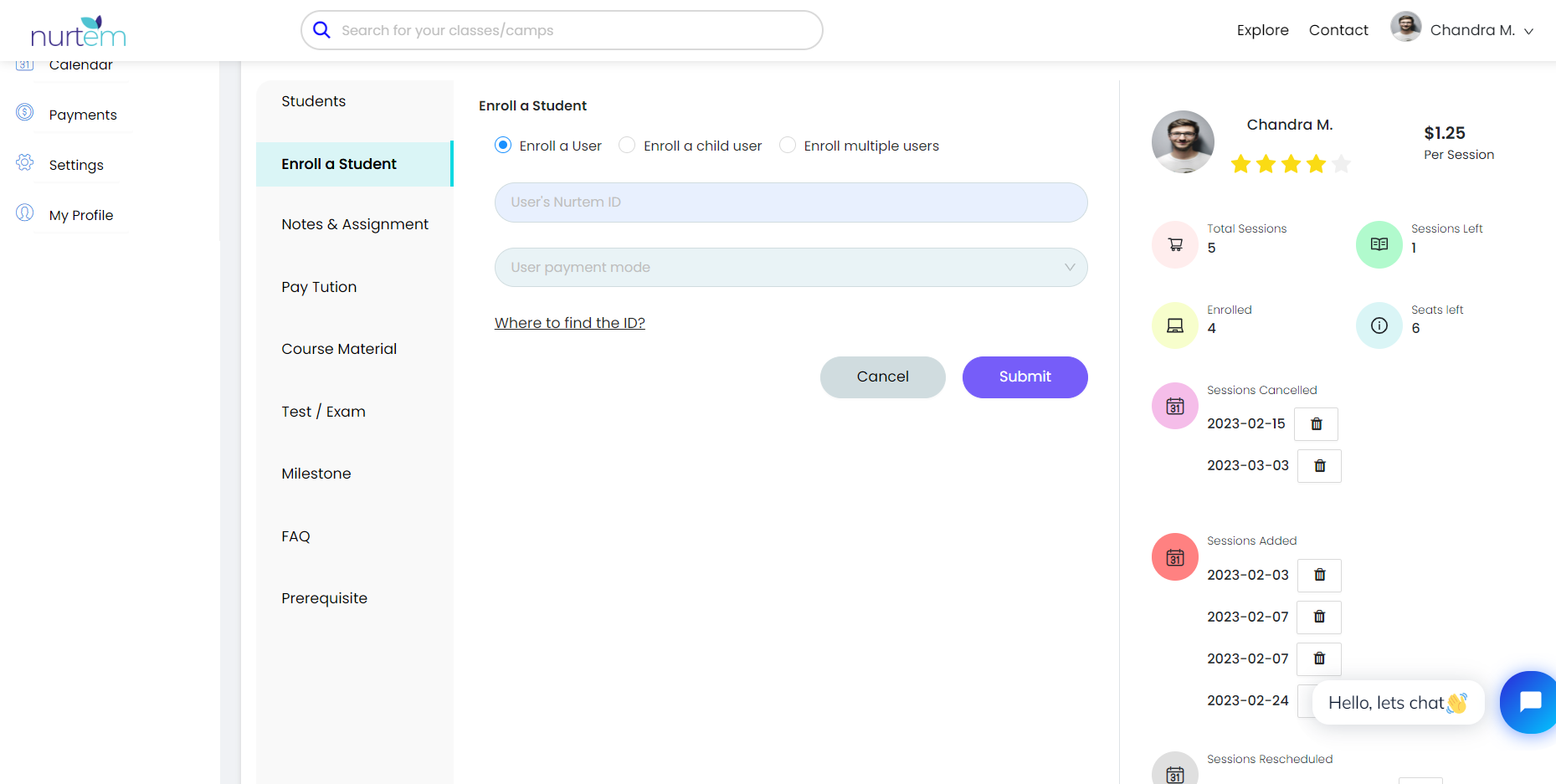Screen dimensions: 1556x784
Task: Delete the cancelled session 2023-03-03
Action: tap(1319, 466)
